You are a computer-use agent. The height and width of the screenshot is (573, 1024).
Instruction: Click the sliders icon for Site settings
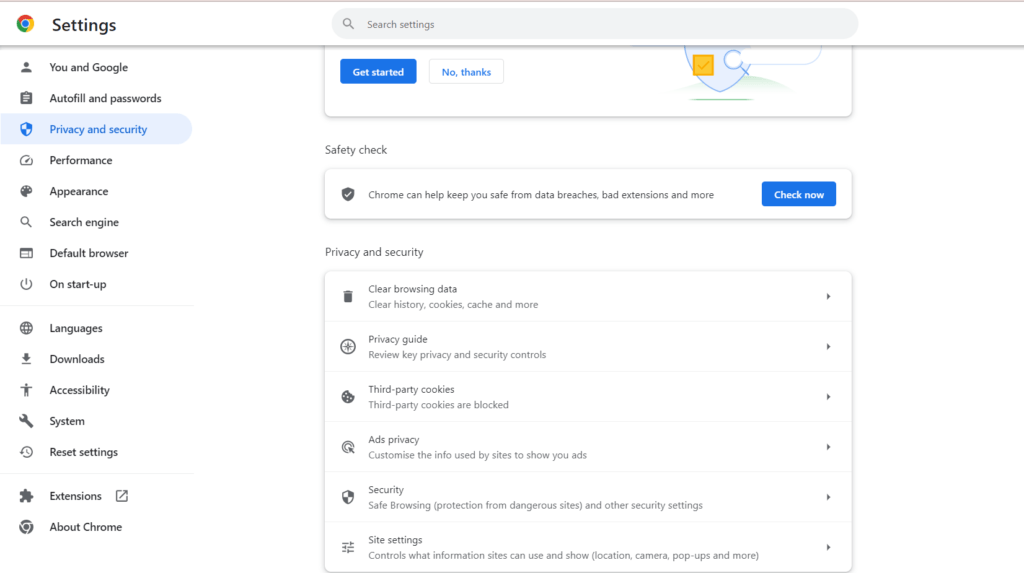[348, 548]
